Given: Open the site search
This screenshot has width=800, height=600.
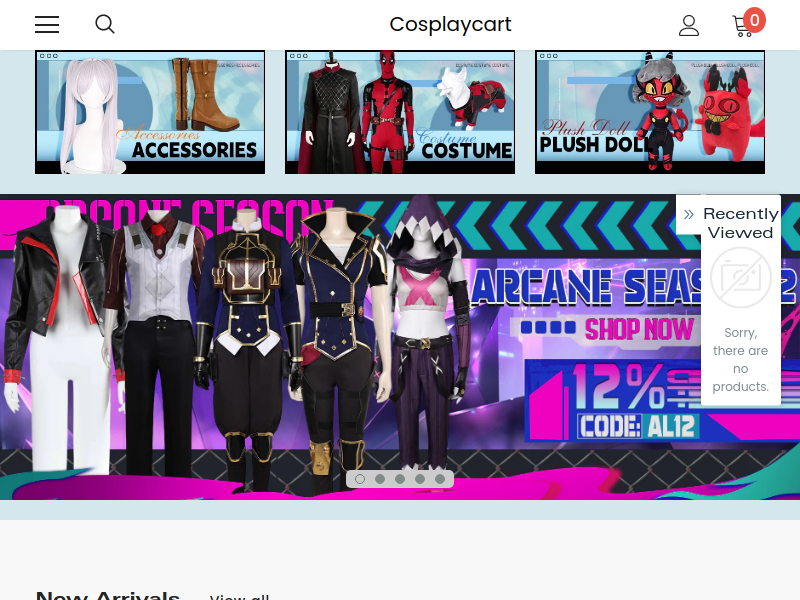Looking at the screenshot, I should (x=105, y=24).
